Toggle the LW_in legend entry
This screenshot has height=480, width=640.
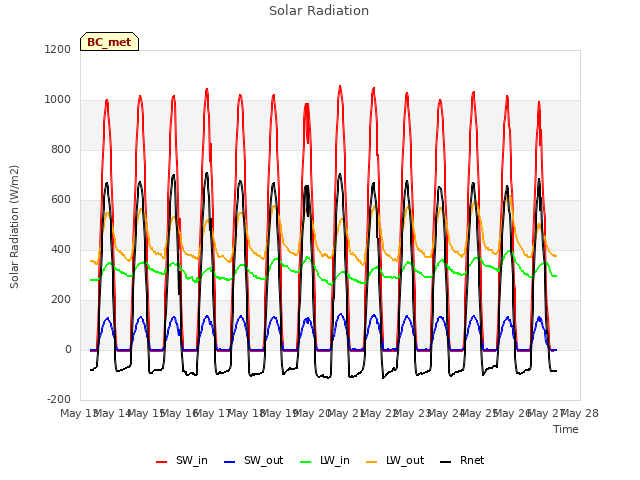click(325, 461)
